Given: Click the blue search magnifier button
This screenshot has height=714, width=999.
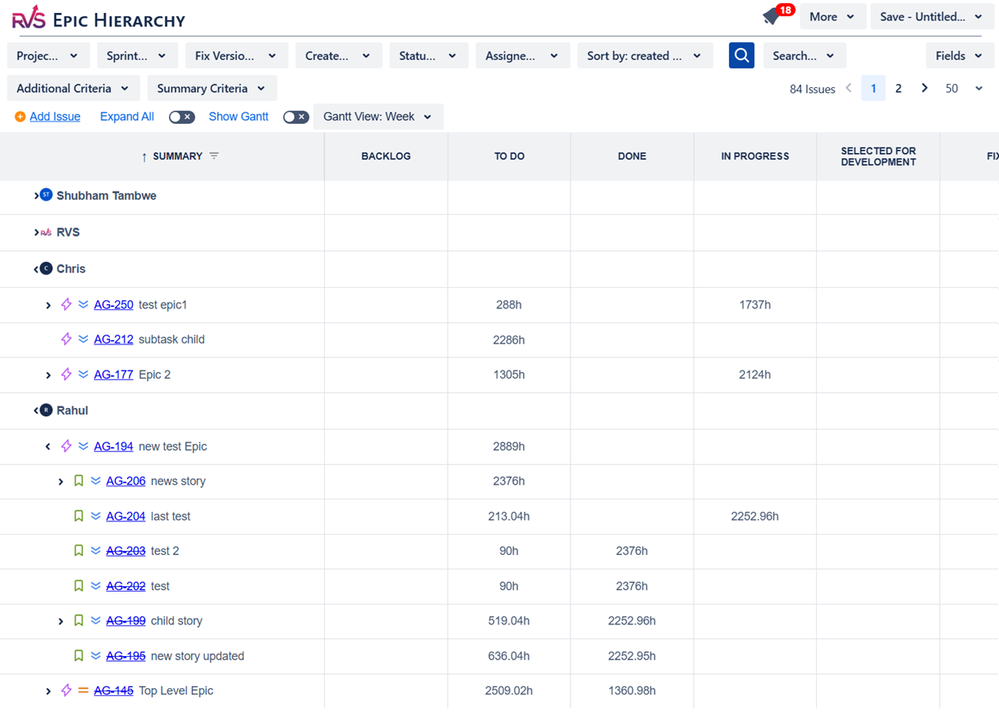Looking at the screenshot, I should click(741, 55).
